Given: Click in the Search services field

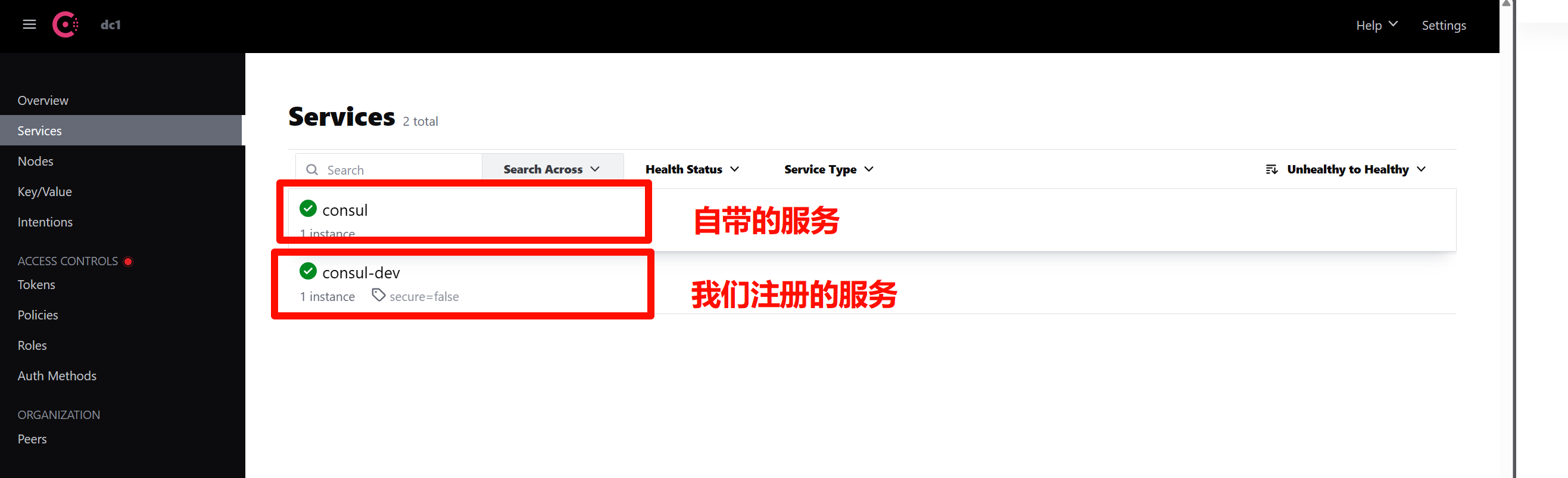Looking at the screenshot, I should (398, 170).
